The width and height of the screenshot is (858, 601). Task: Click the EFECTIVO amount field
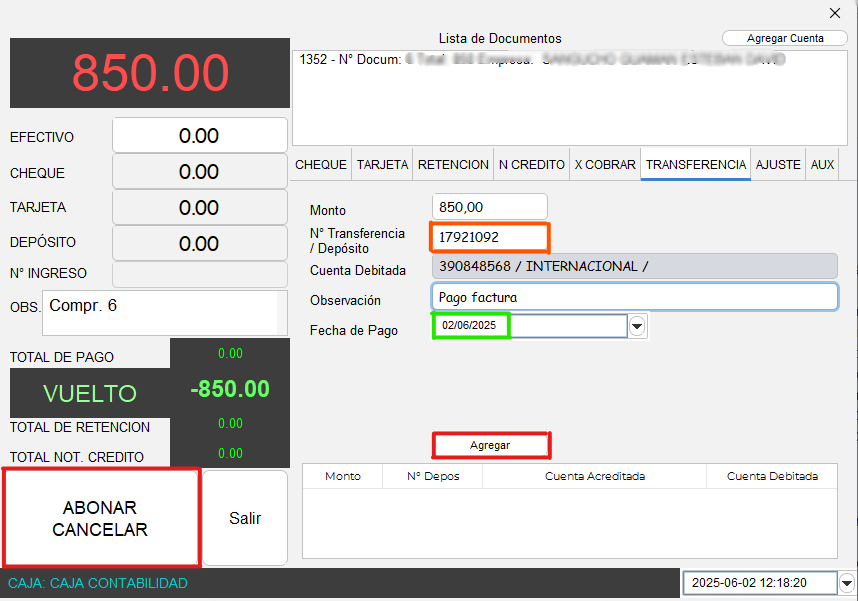199,136
